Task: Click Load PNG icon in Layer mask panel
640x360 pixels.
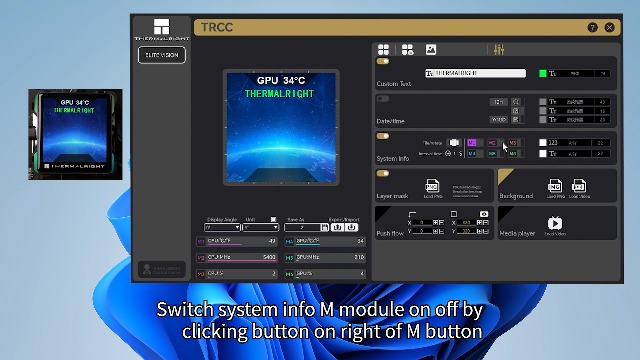Action: (x=432, y=186)
